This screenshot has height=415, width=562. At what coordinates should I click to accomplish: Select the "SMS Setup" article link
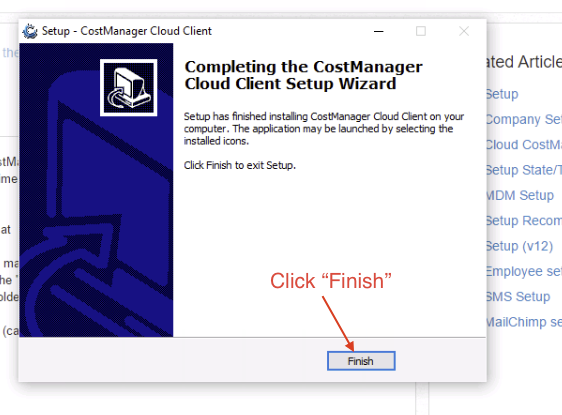click(x=518, y=297)
